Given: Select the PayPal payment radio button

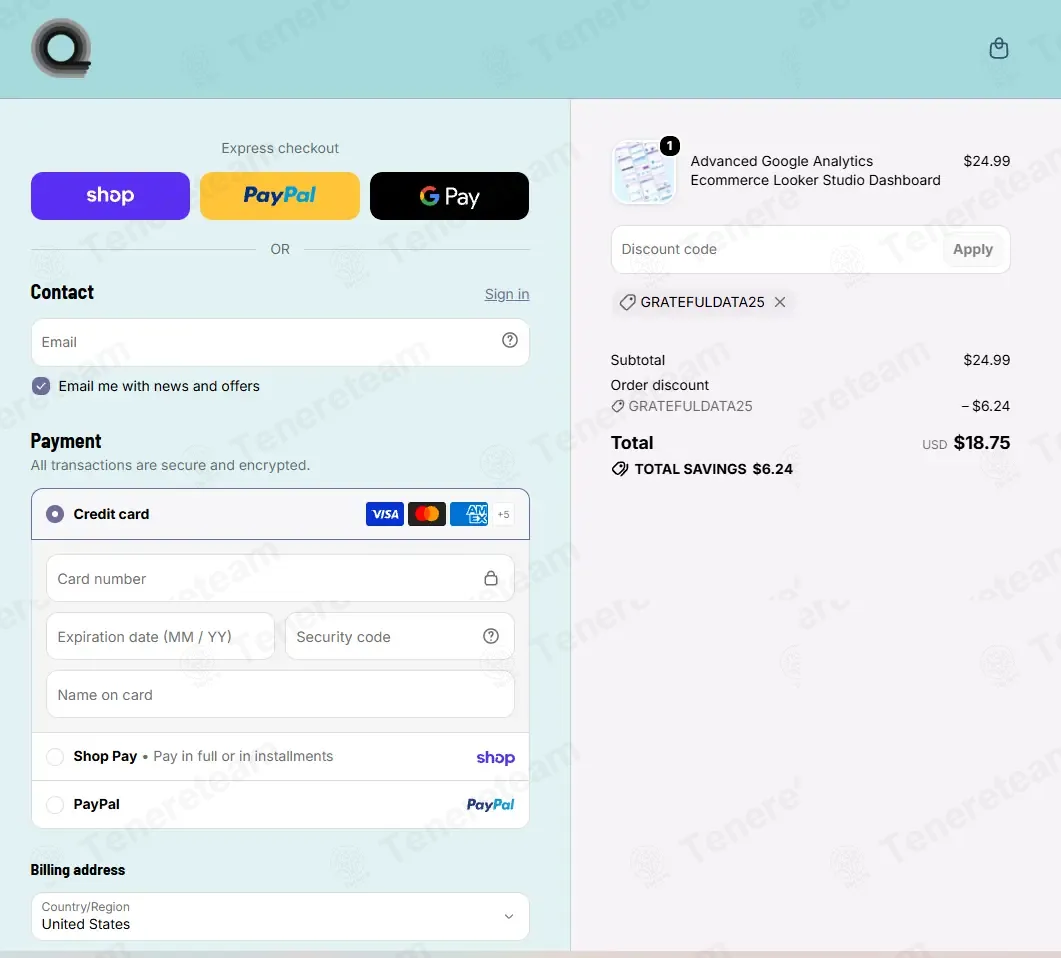Looking at the screenshot, I should click(x=55, y=804).
